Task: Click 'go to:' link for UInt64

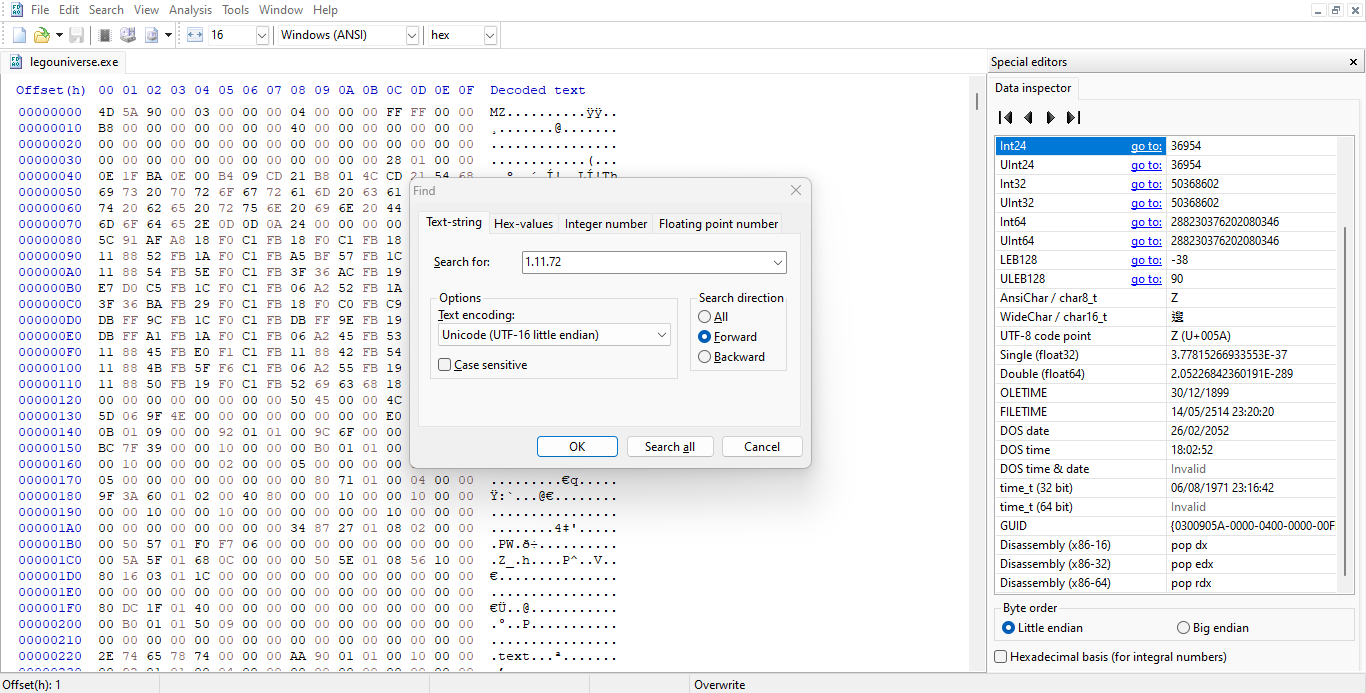Action: pyautogui.click(x=1146, y=241)
